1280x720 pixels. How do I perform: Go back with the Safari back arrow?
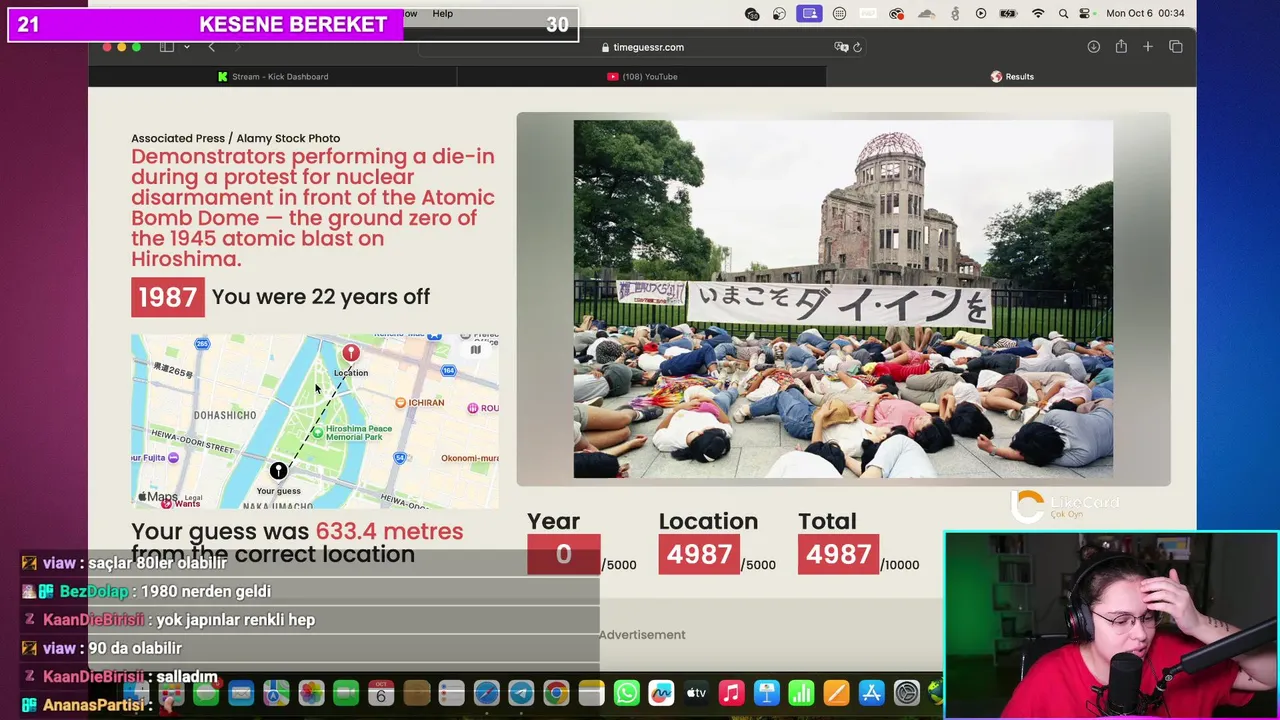pyautogui.click(x=211, y=47)
